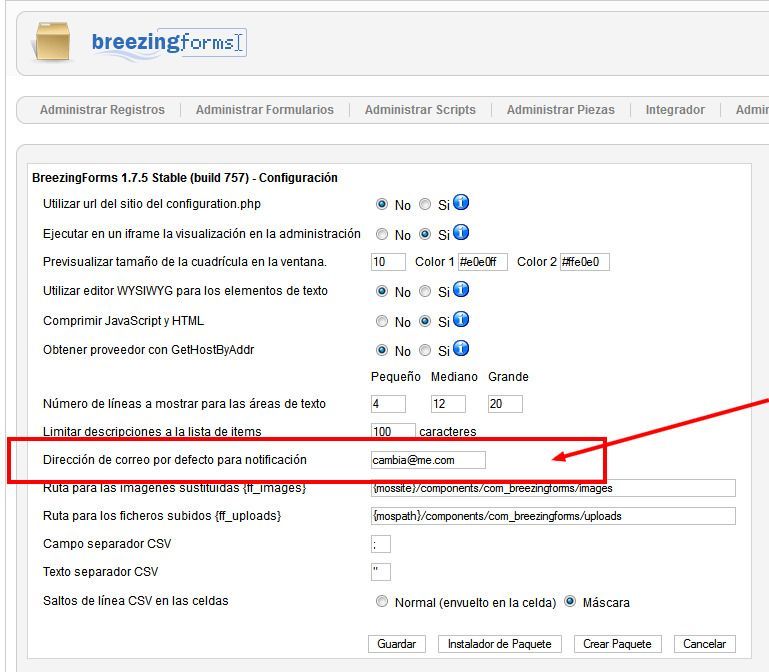Image resolution: width=769 pixels, height=672 pixels.
Task: Click Mediano lines field with value 12
Action: click(448, 404)
